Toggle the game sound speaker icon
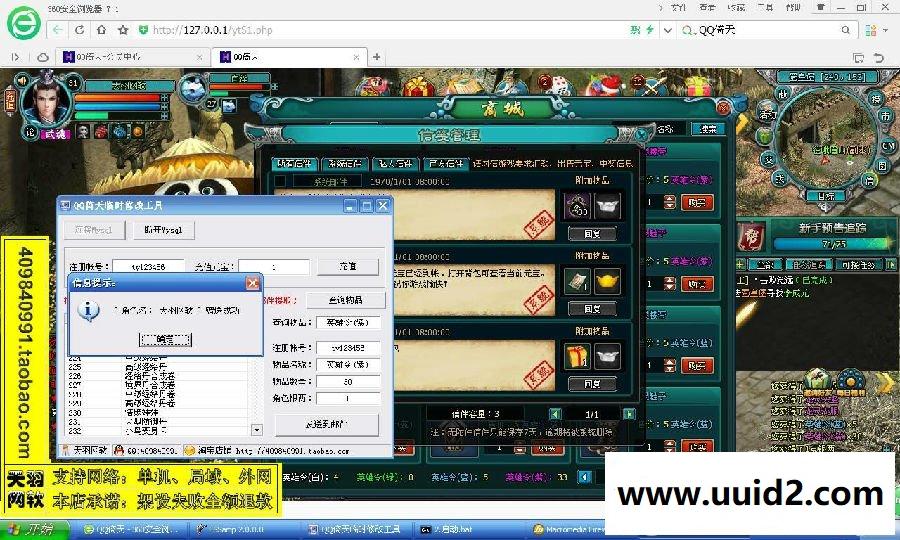Screen dimensions: 900x540 [x=22, y=80]
